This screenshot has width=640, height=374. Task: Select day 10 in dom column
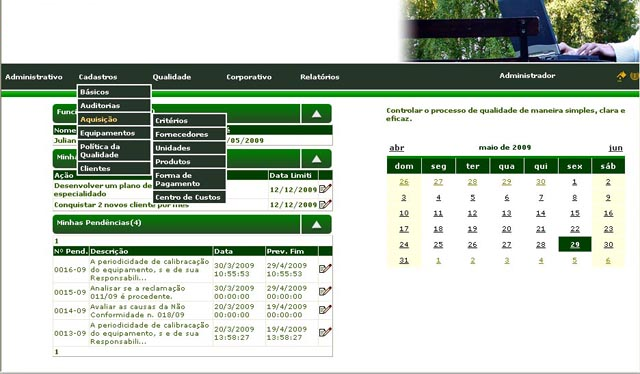pos(404,213)
